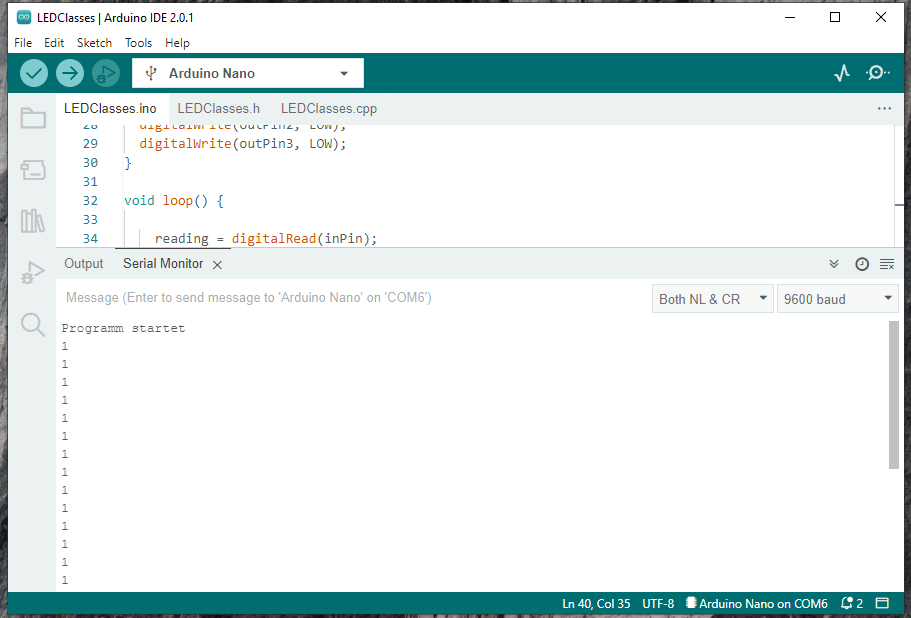Click the Verify checkmark button
Viewport: 911px width, 618px height.
pyautogui.click(x=34, y=73)
